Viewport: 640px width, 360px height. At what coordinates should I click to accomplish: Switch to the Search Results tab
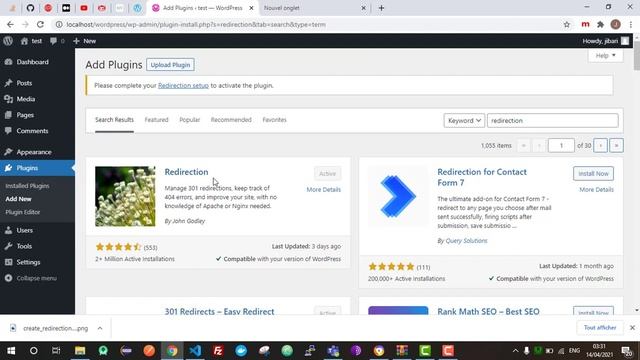pyautogui.click(x=114, y=120)
